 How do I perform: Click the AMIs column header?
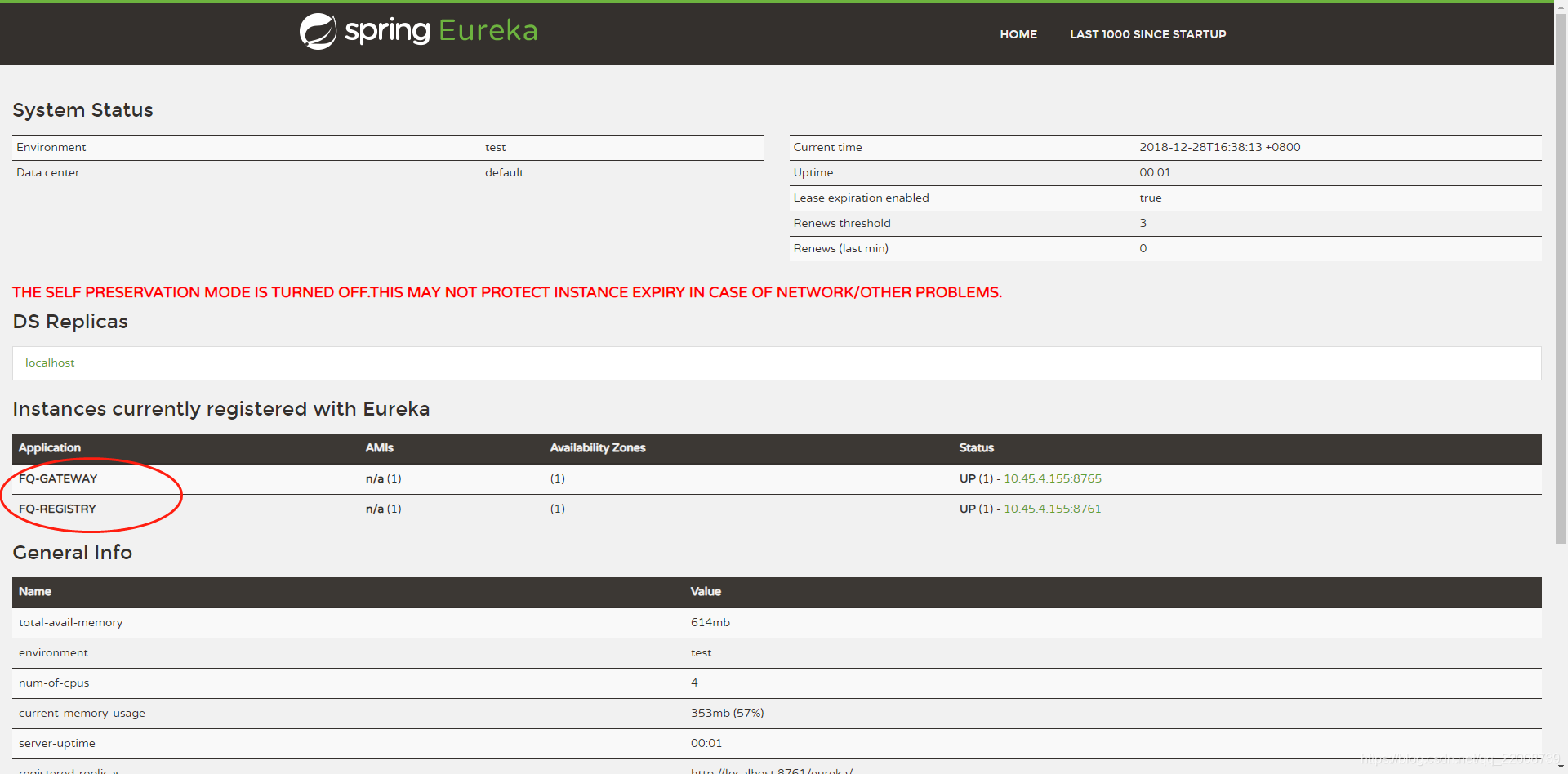coord(379,447)
